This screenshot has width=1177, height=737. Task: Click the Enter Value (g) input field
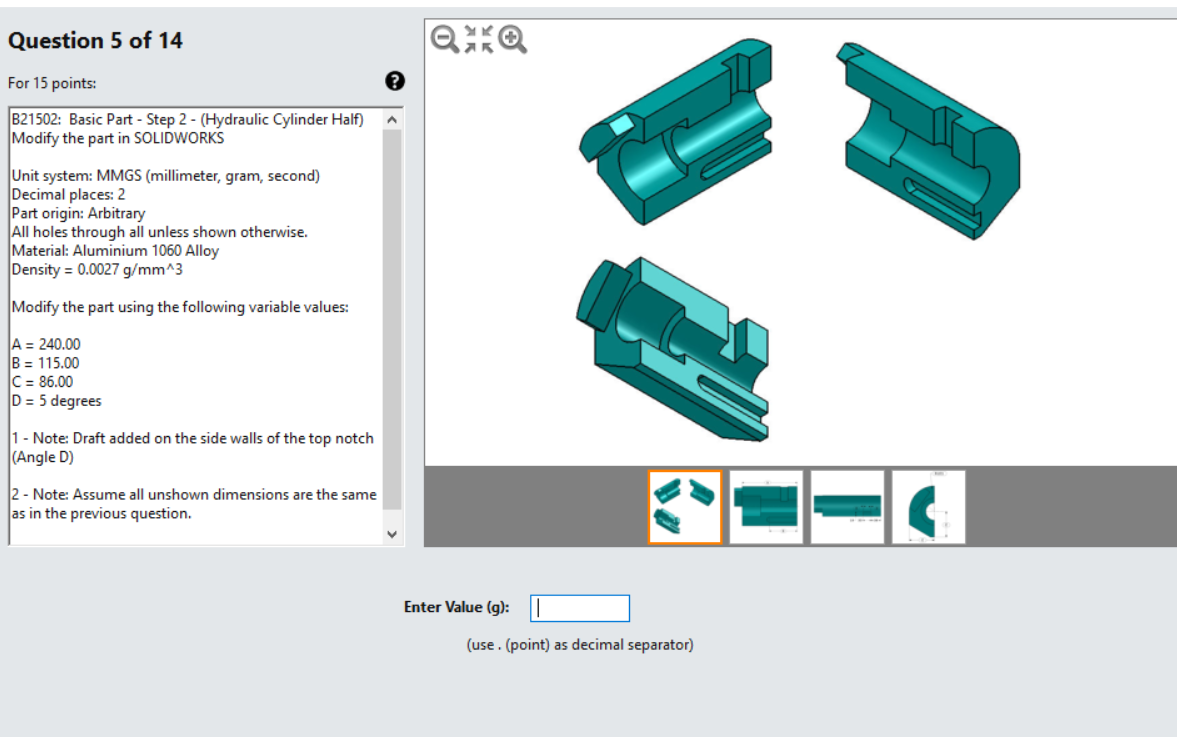click(x=579, y=608)
